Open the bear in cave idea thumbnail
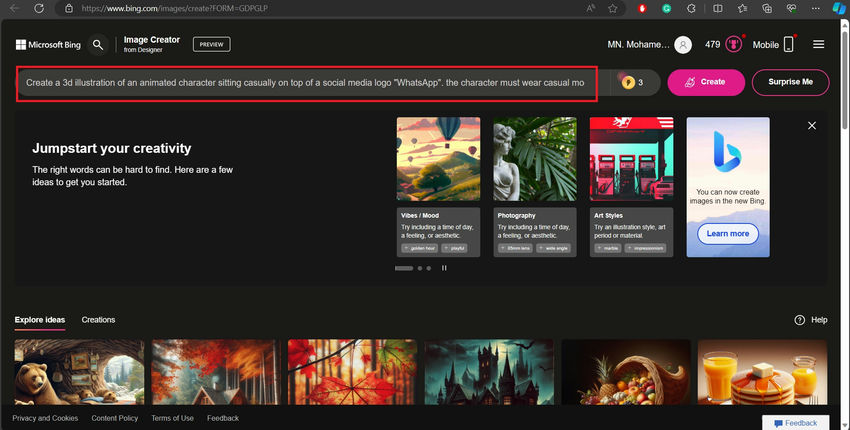Viewport: 850px width, 430px height. [79, 372]
